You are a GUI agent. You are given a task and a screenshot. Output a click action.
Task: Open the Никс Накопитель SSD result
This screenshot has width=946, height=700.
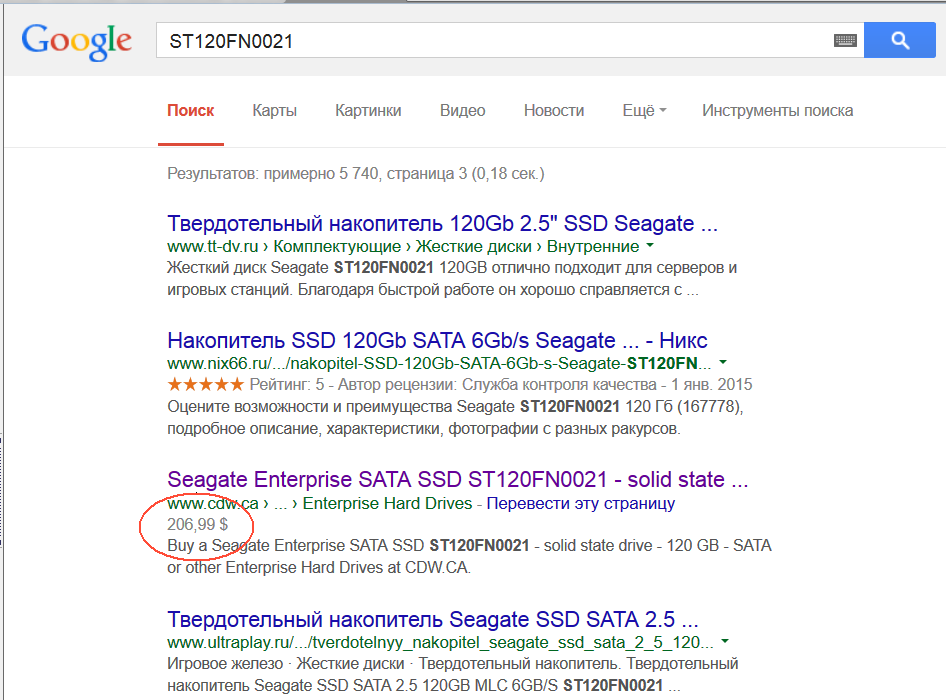click(x=437, y=340)
